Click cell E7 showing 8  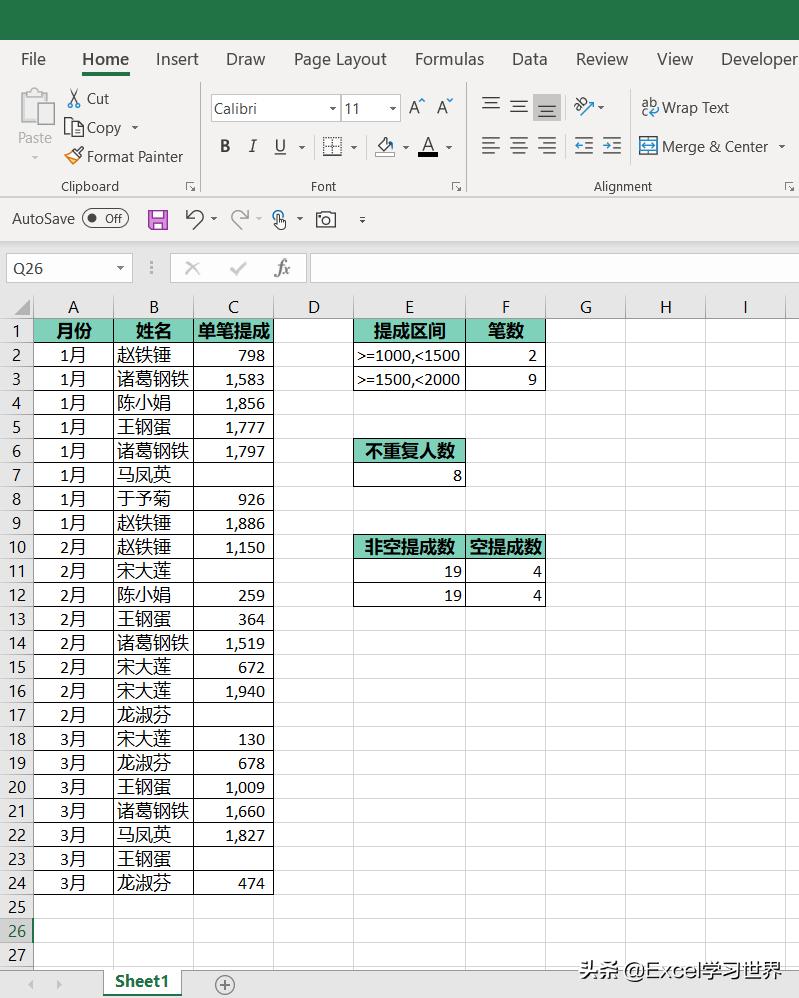click(x=409, y=475)
